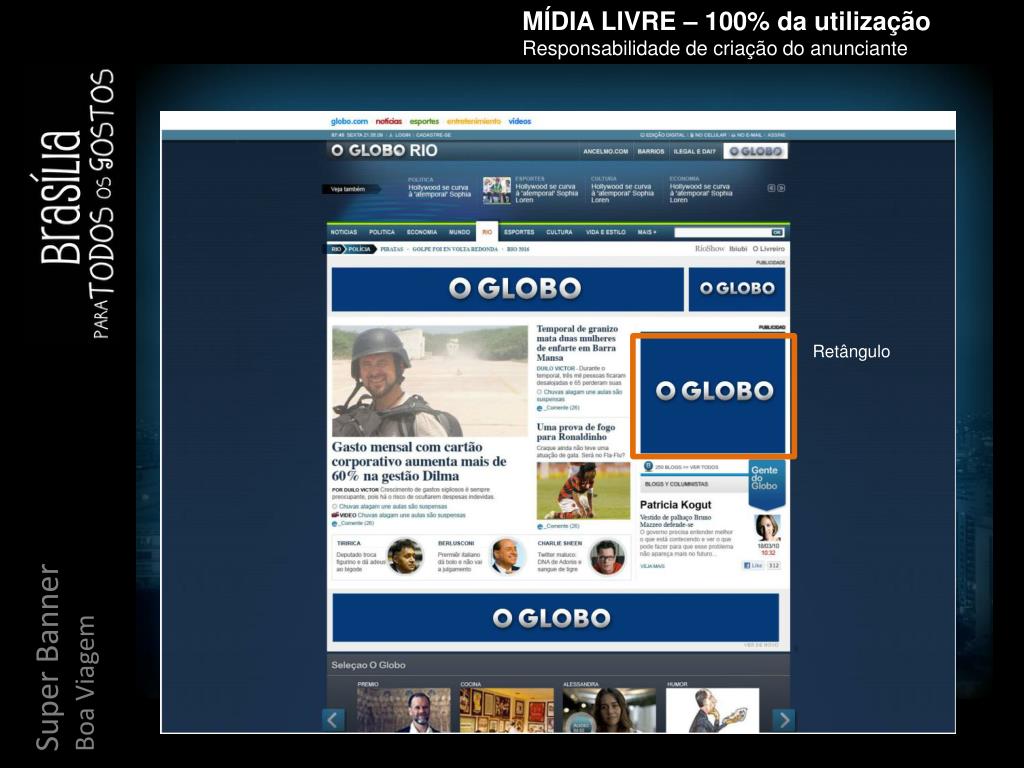Open the NO CELULAR link
The width and height of the screenshot is (1024, 768).
(x=709, y=135)
